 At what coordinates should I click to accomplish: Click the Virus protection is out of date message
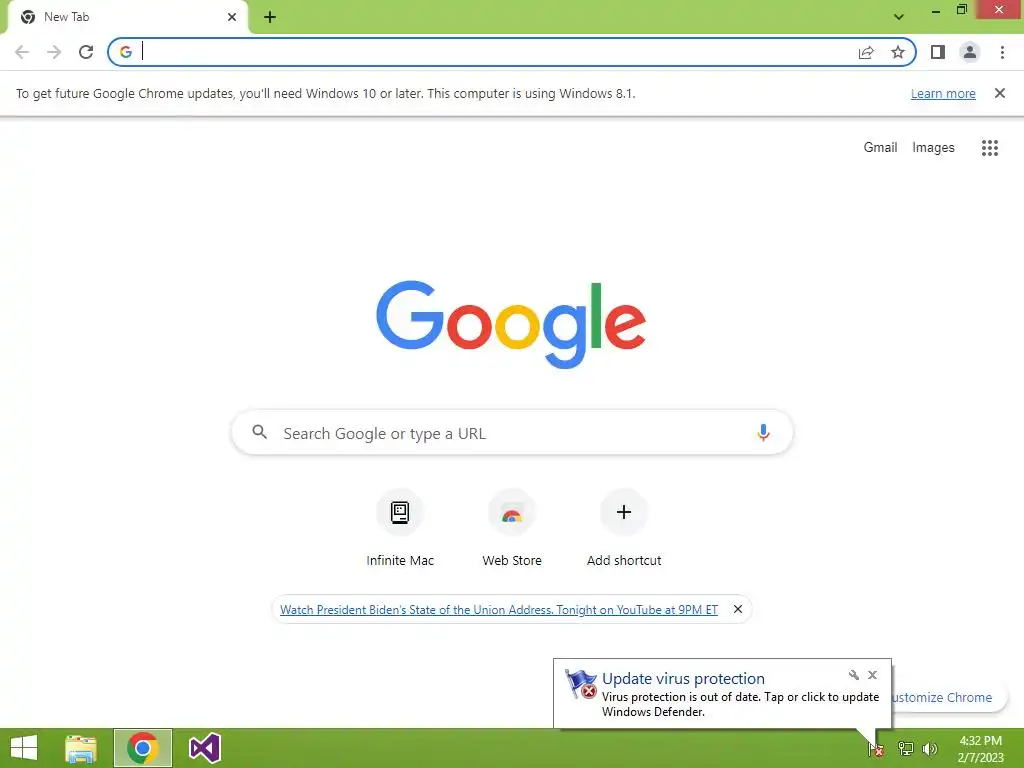[741, 704]
